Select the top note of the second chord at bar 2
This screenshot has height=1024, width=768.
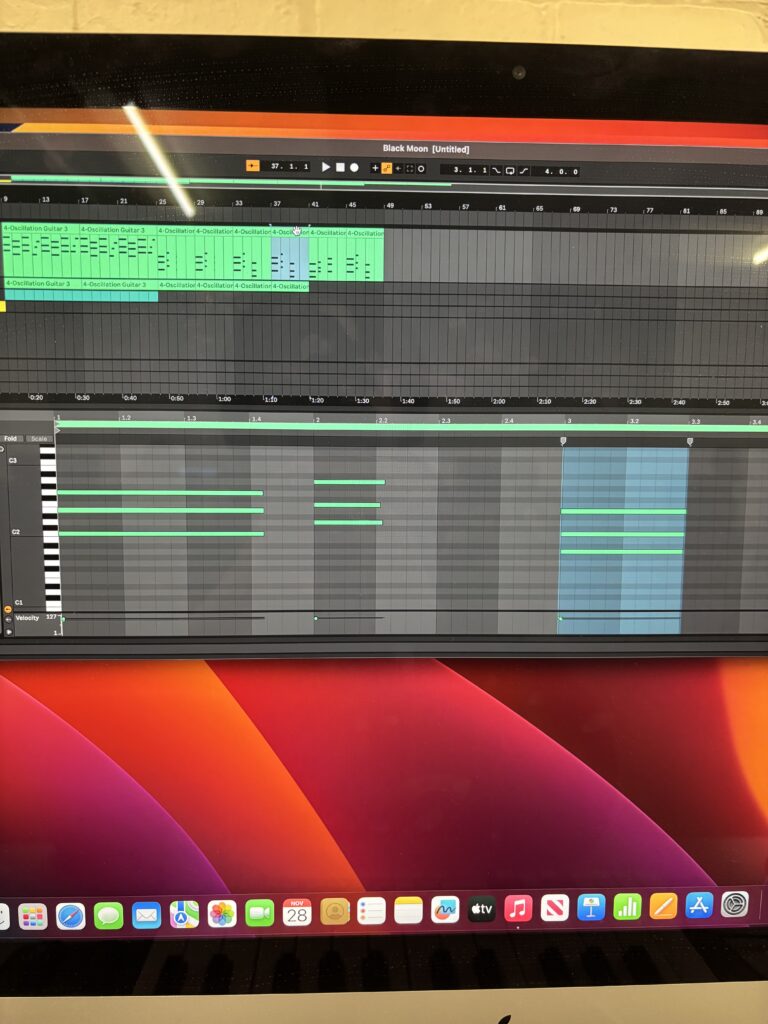[349, 482]
